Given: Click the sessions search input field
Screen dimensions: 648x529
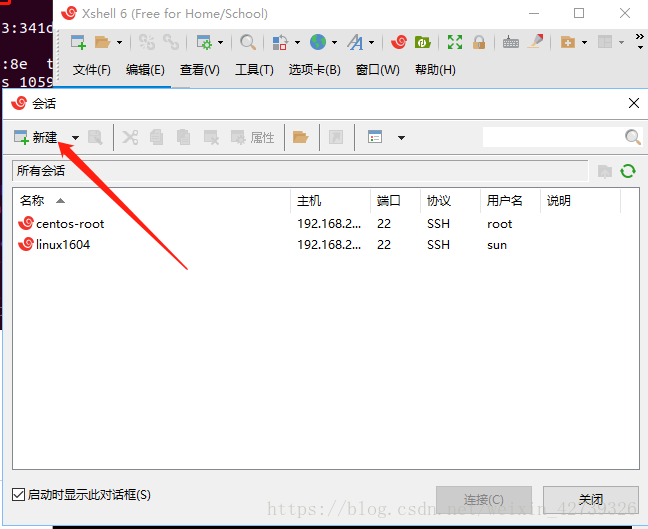Looking at the screenshot, I should tap(553, 137).
